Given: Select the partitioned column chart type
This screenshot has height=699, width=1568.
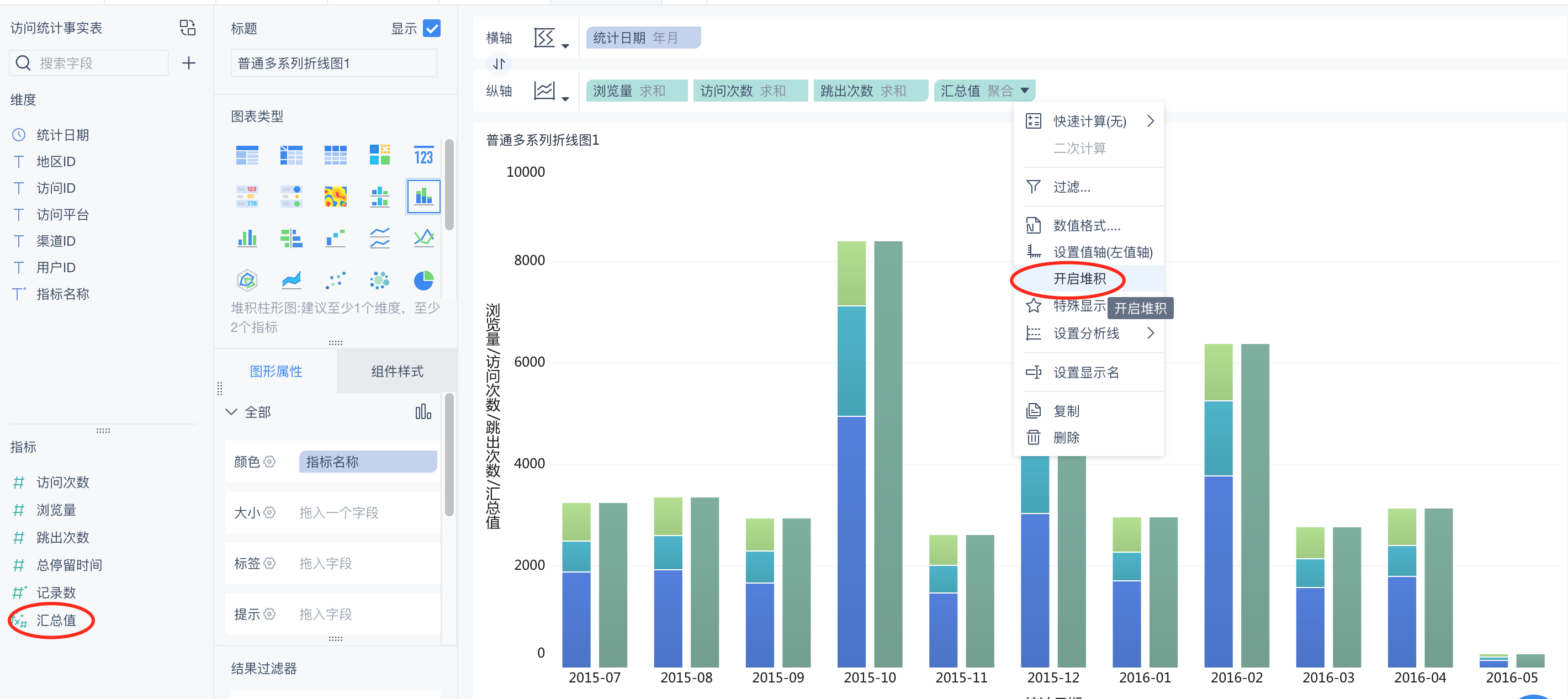Looking at the screenshot, I should tap(380, 197).
